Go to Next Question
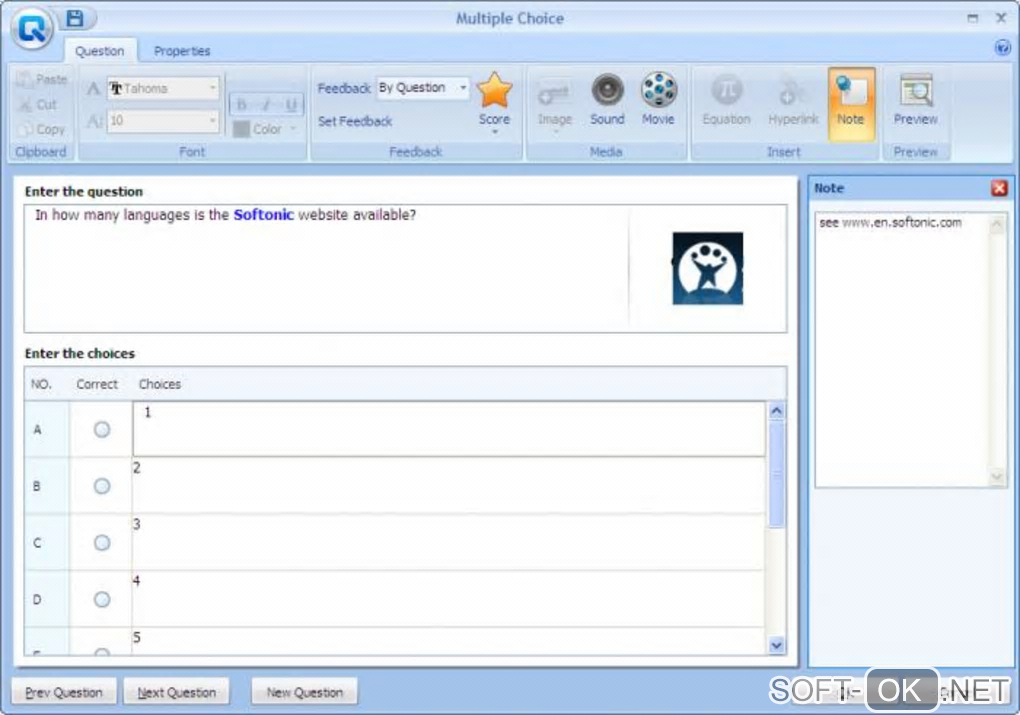The height and width of the screenshot is (715, 1020). click(x=176, y=692)
